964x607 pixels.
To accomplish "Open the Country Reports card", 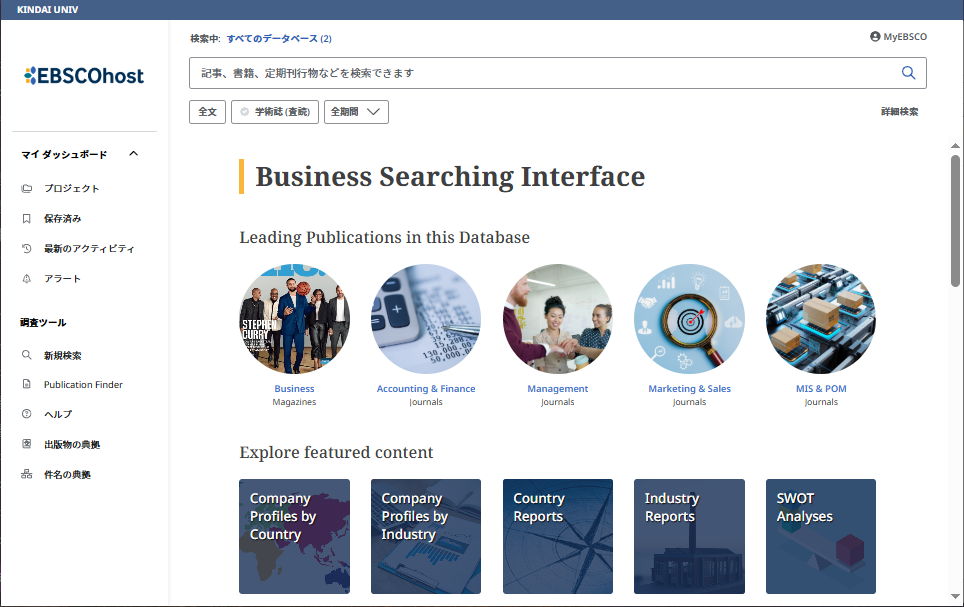I will coord(558,536).
